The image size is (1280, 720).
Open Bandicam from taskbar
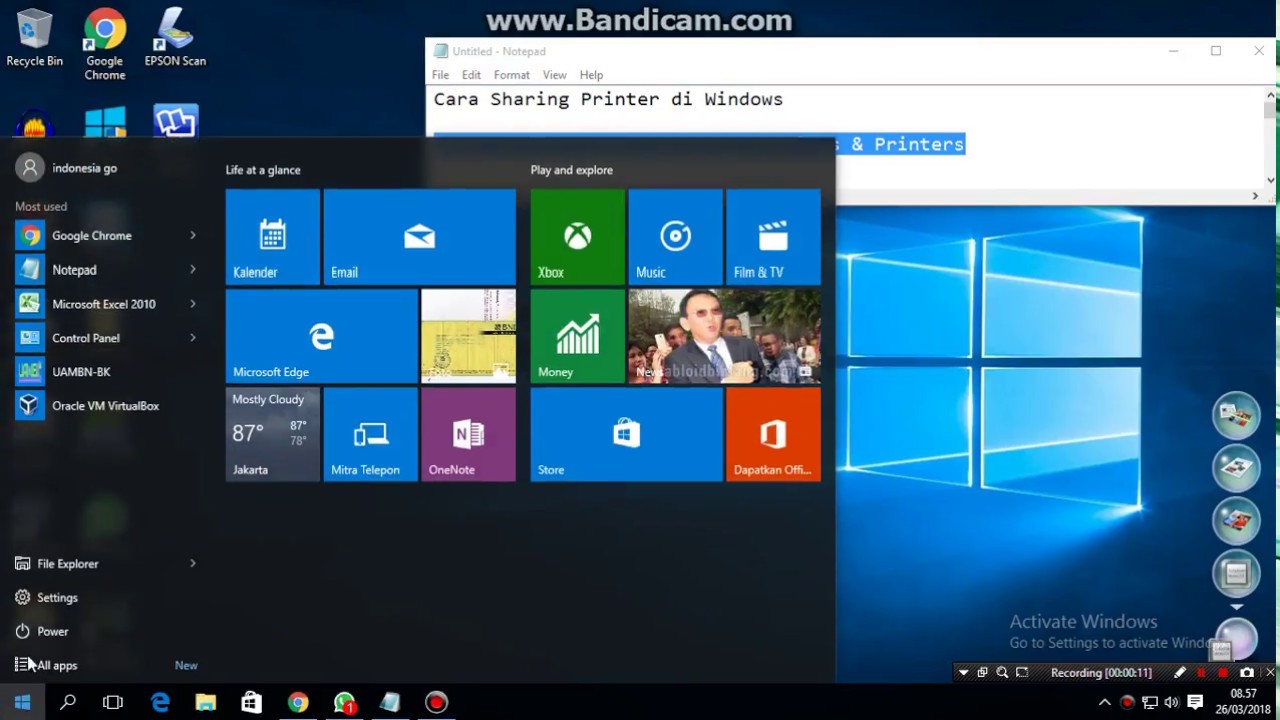pos(437,703)
